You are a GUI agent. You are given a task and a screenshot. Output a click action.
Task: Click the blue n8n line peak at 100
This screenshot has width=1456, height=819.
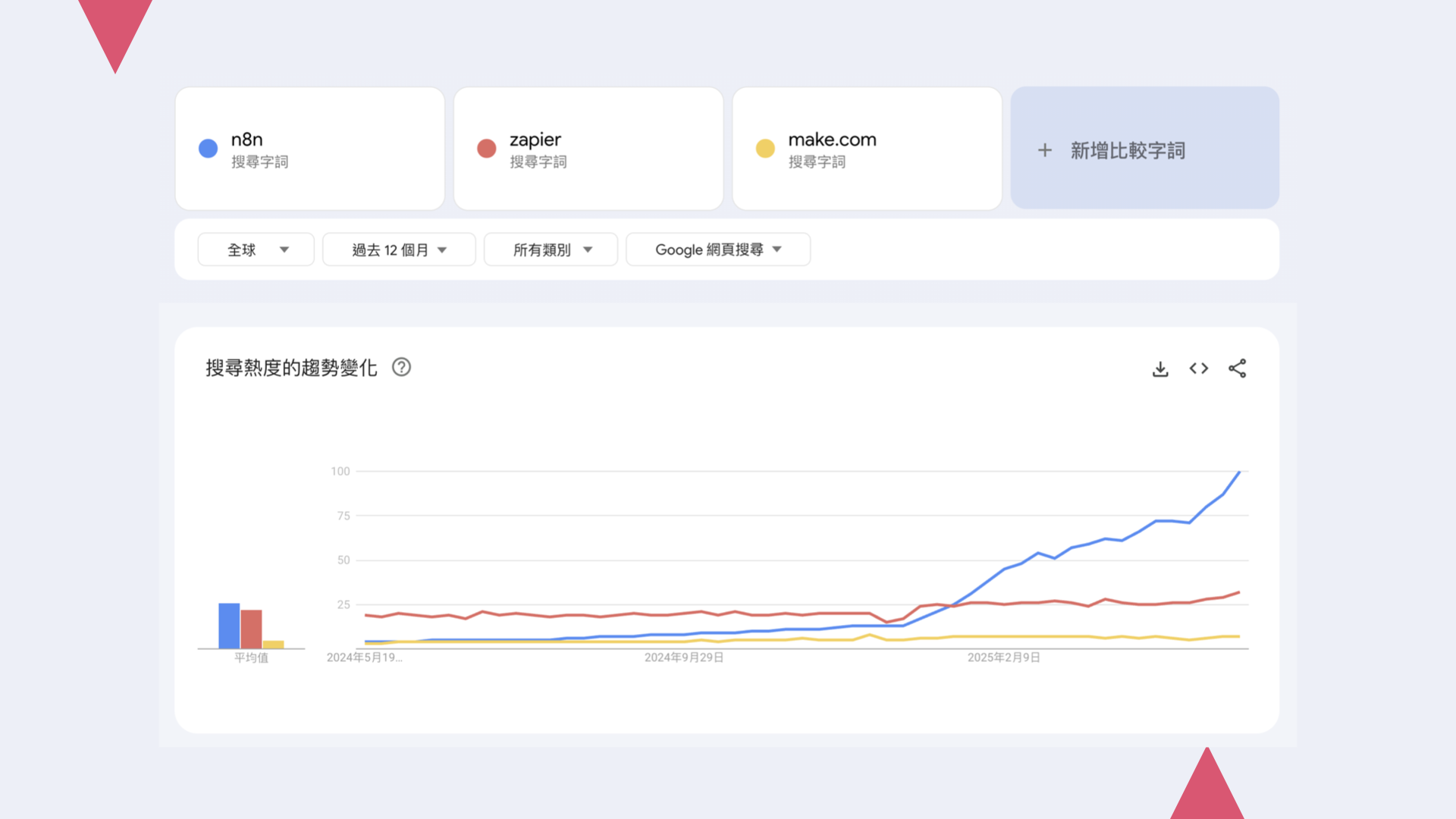tap(1239, 472)
